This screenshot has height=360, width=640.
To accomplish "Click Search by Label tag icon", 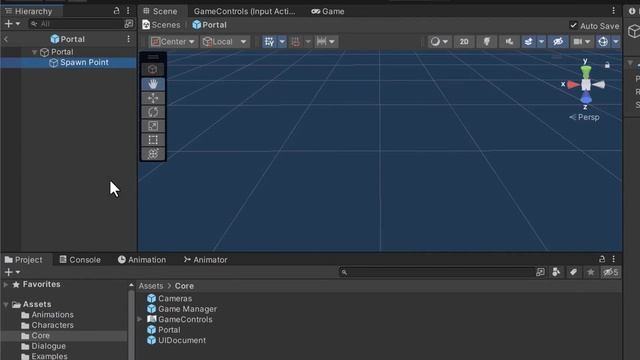I will pos(573,272).
